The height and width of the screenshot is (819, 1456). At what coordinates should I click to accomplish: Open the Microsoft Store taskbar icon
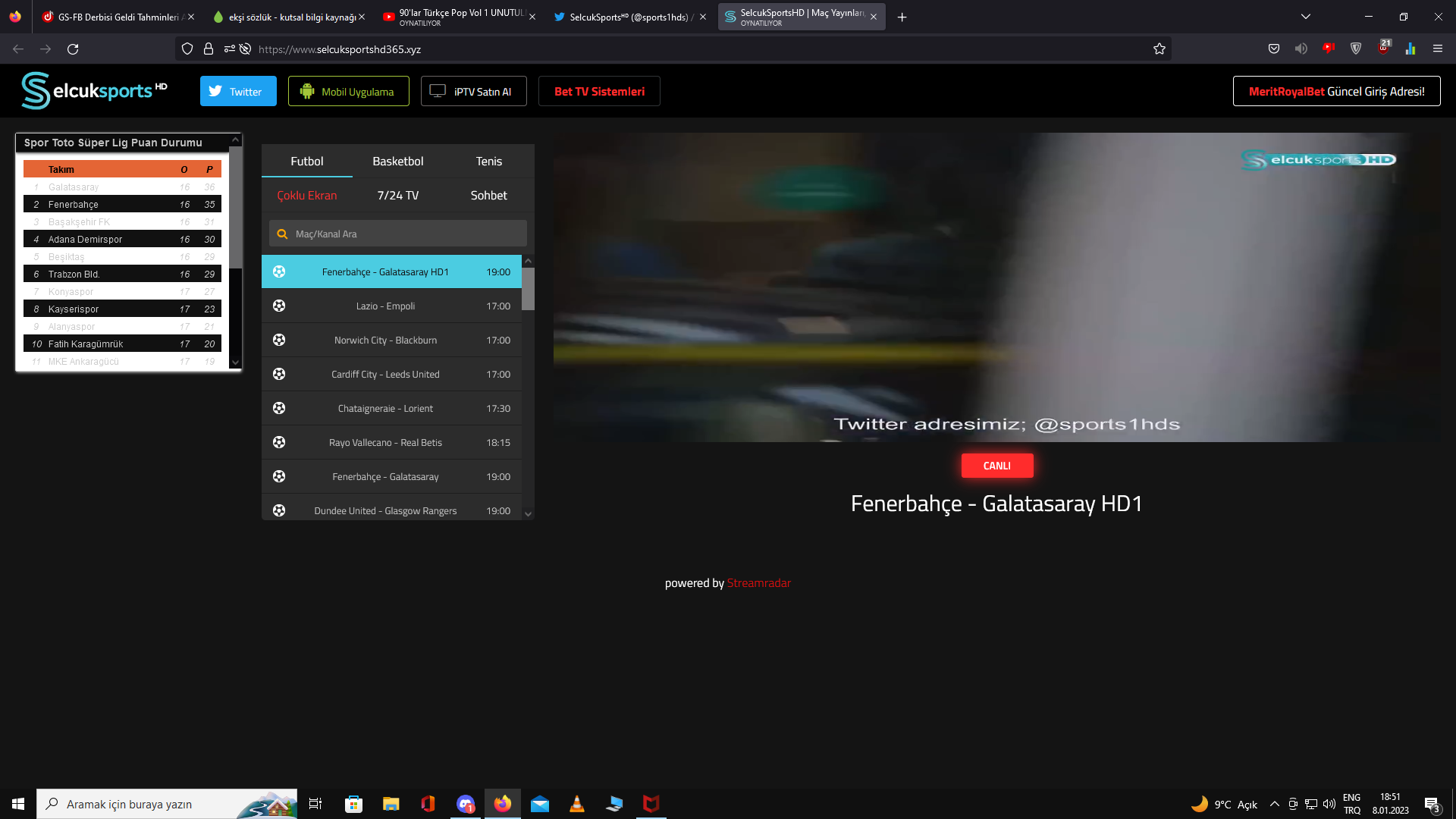[353, 804]
